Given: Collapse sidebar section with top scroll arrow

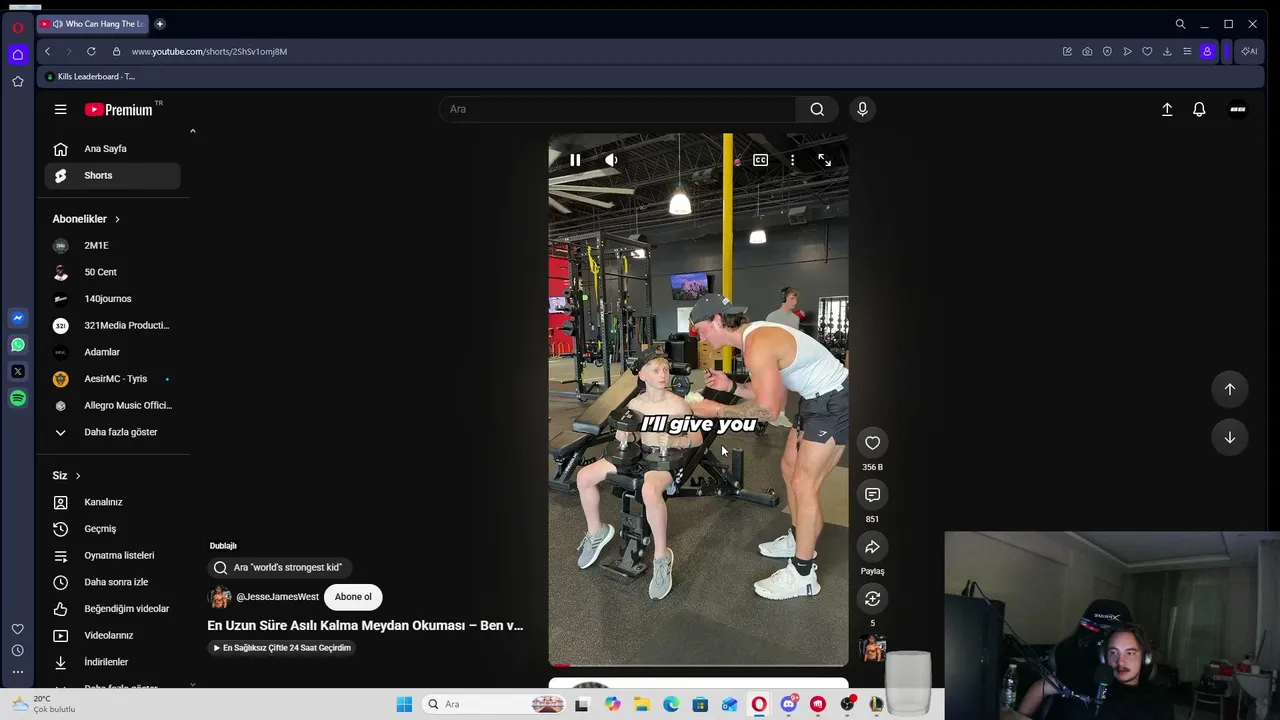Looking at the screenshot, I should coord(192,131).
